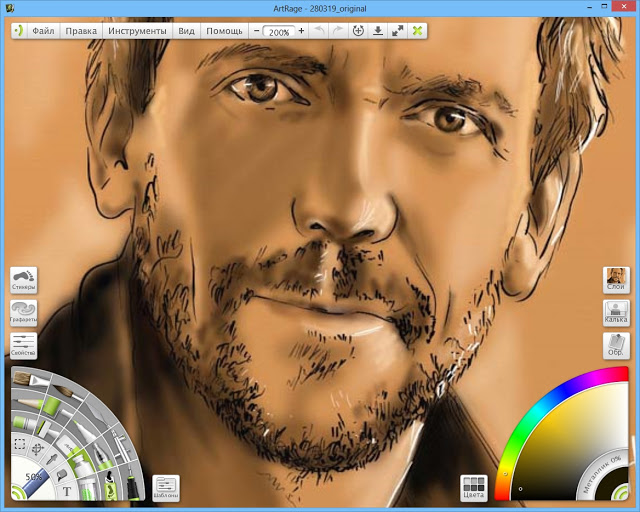Select the Airbrush tool
This screenshot has height=512, width=640.
(x=121, y=444)
